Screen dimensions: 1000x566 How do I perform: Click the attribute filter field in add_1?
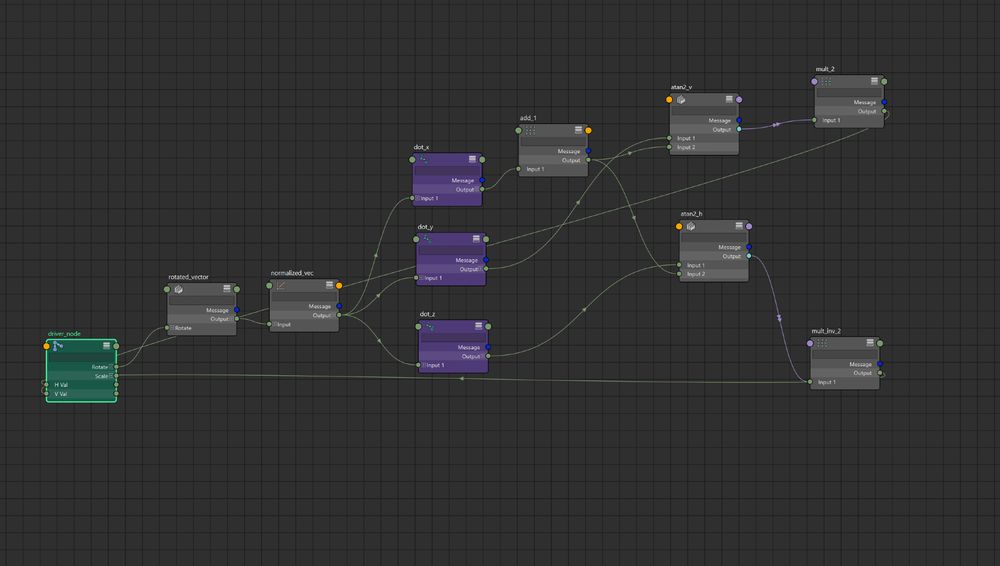point(553,141)
